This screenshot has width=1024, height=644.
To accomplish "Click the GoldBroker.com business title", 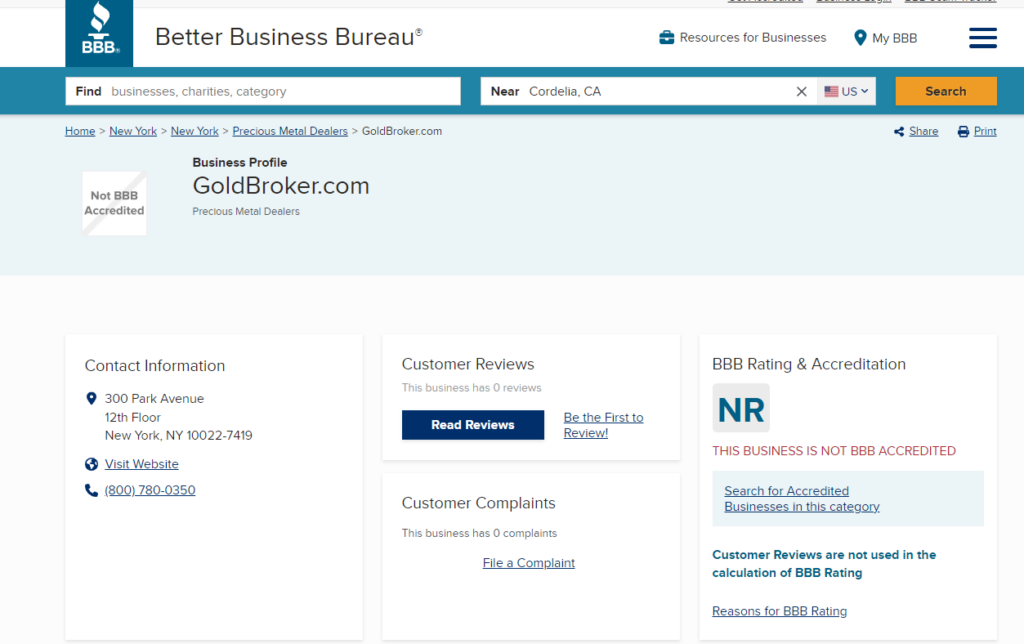I will pyautogui.click(x=281, y=186).
